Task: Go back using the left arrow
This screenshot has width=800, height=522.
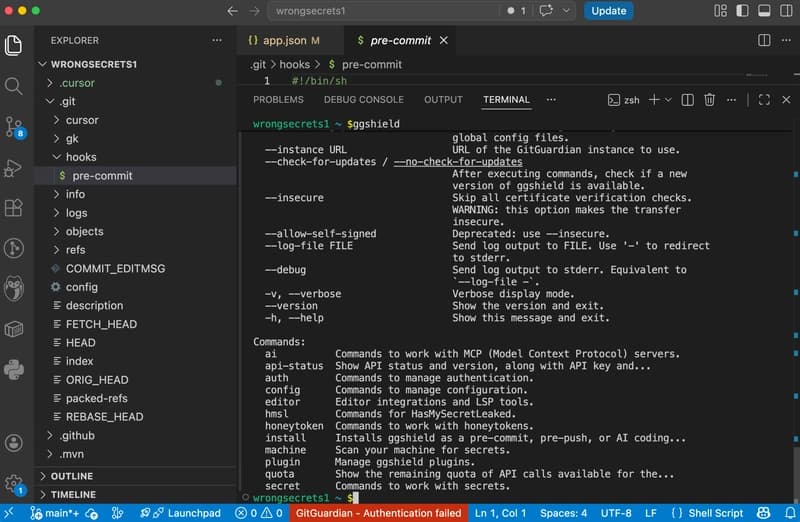Action: click(x=233, y=11)
